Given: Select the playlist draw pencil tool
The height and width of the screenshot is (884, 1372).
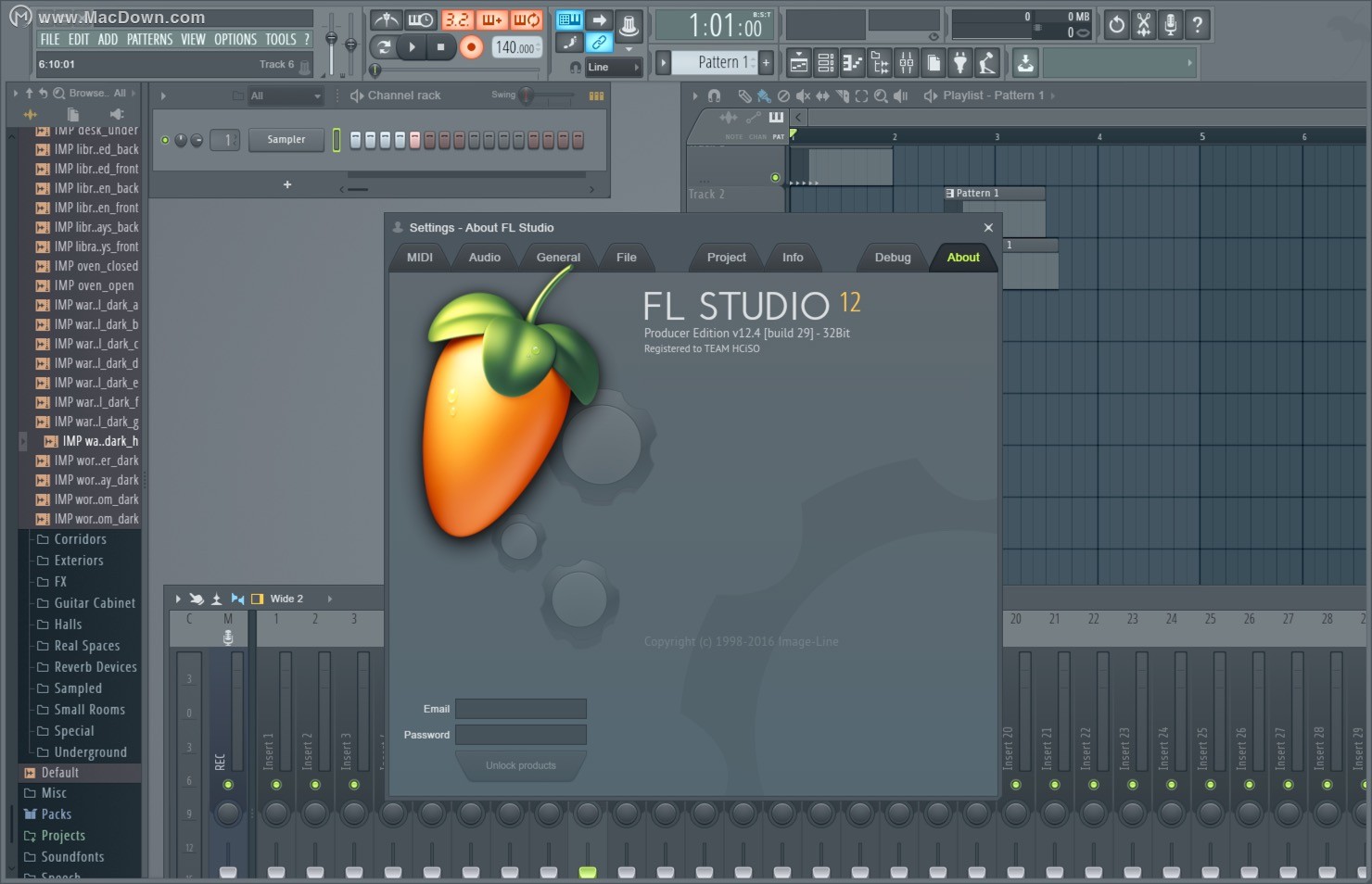Looking at the screenshot, I should 744,95.
